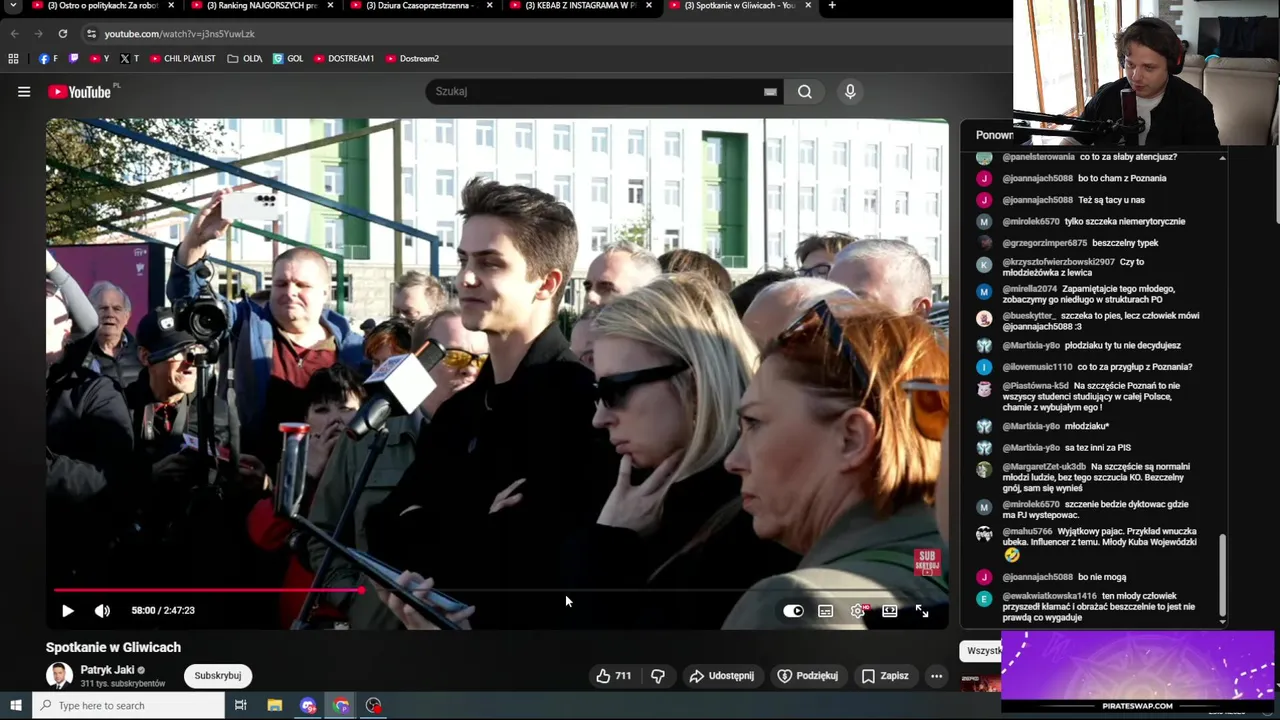The height and width of the screenshot is (720, 1280).
Task: Expand the OLD\ bookmarks folder
Action: point(245,58)
